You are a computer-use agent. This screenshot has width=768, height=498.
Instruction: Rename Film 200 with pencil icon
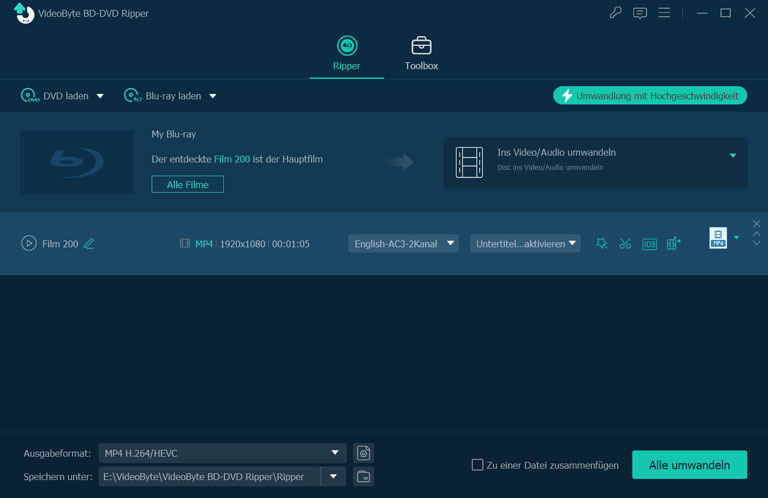(89, 243)
